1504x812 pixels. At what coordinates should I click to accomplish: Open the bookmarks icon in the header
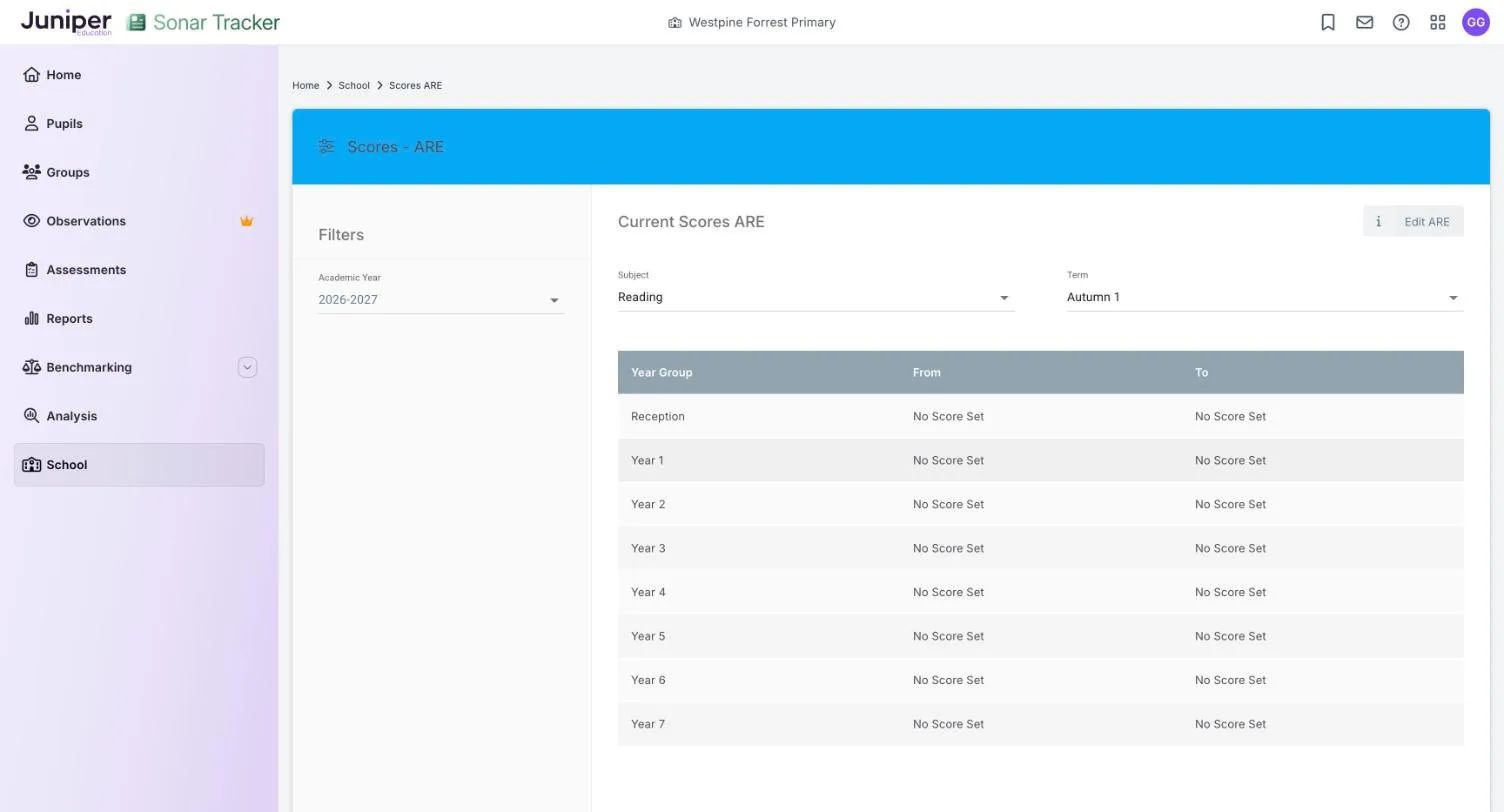(x=1328, y=22)
